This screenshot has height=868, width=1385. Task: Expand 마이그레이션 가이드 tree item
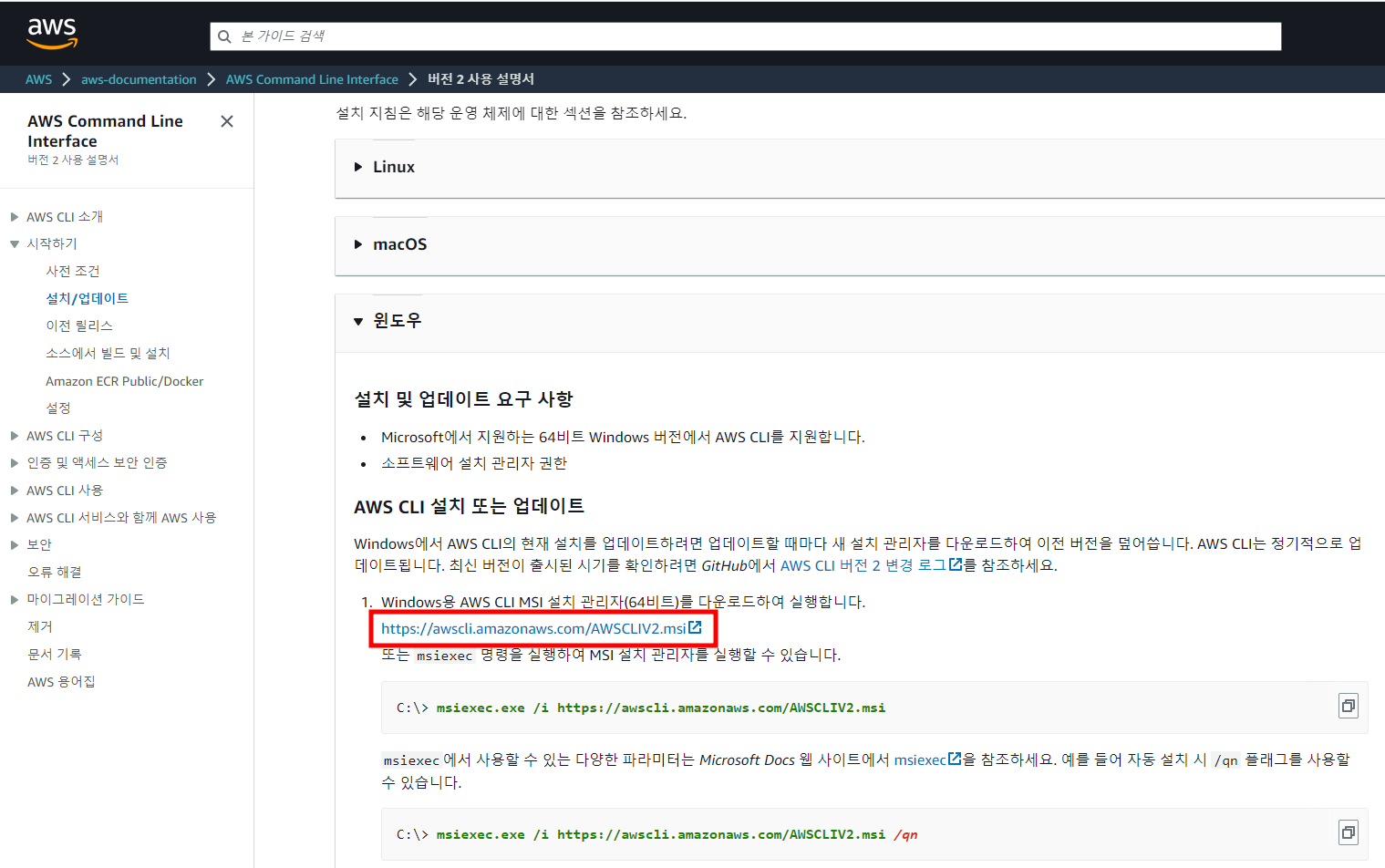click(15, 600)
